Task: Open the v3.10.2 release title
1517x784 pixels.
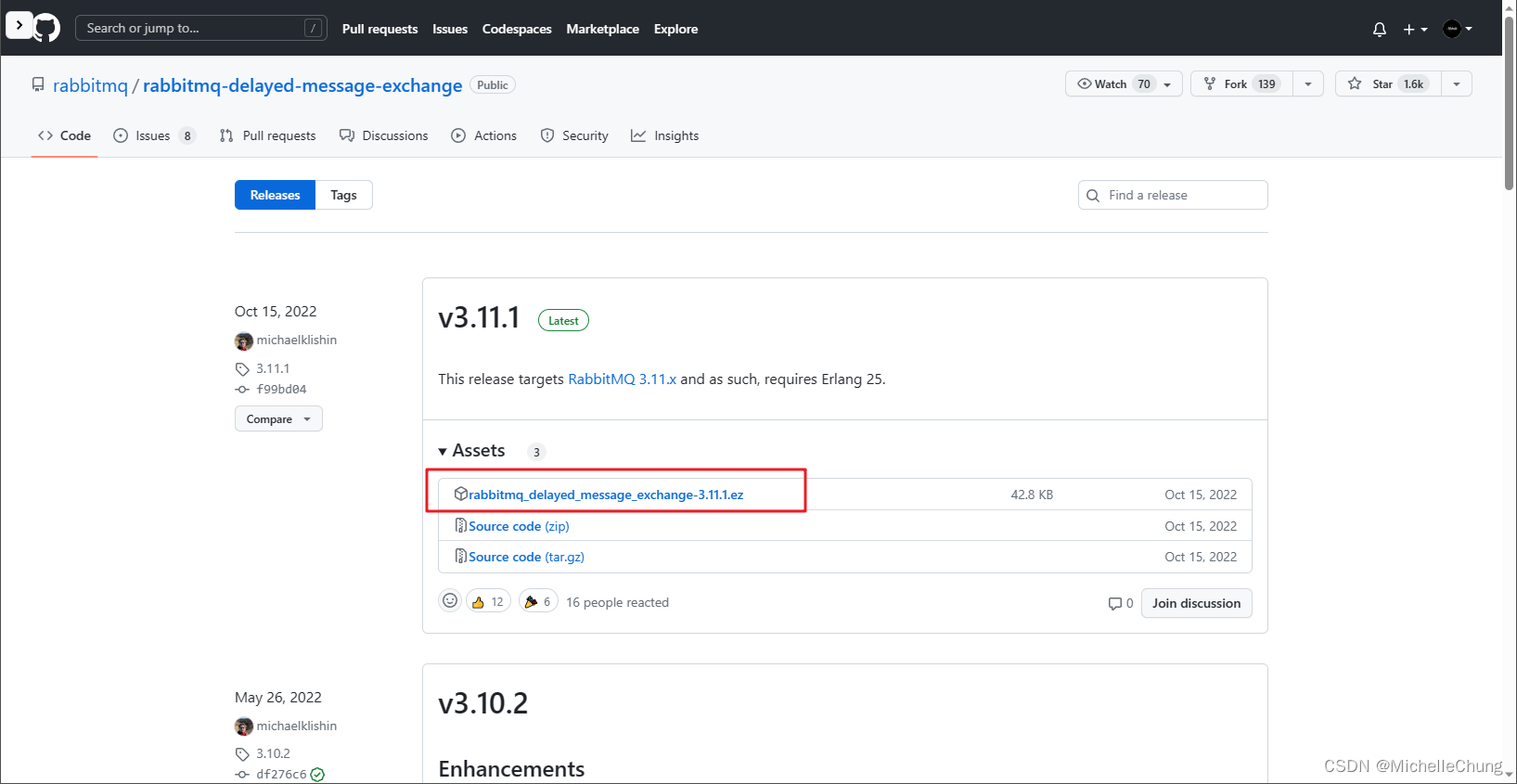Action: pyautogui.click(x=482, y=703)
